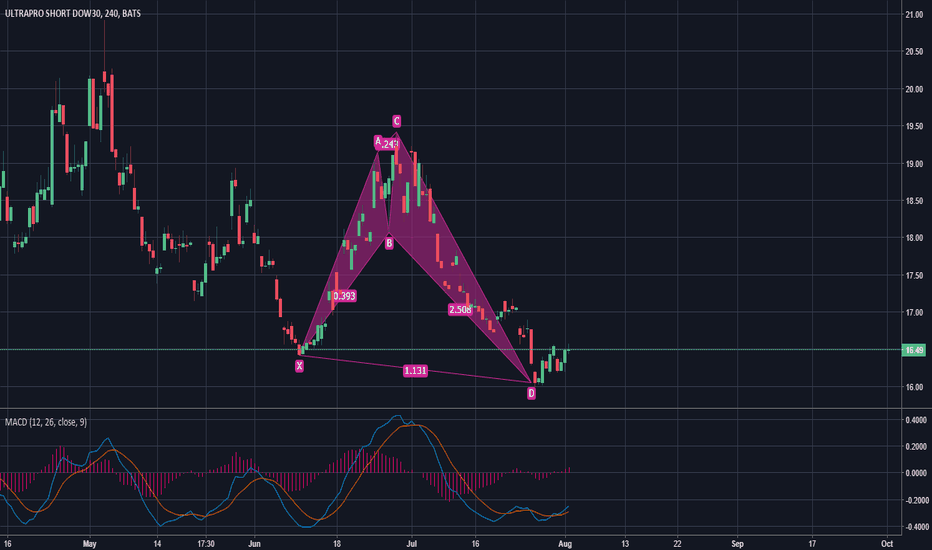
Task: Click the Aug date label on time axis
Action: pyautogui.click(x=565, y=543)
